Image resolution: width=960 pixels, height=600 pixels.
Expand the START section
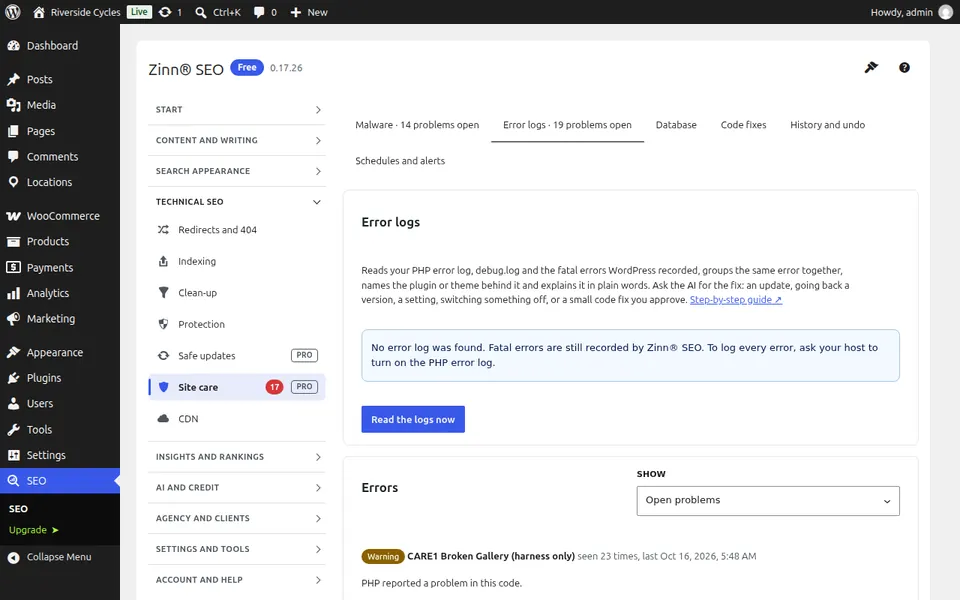coord(237,110)
